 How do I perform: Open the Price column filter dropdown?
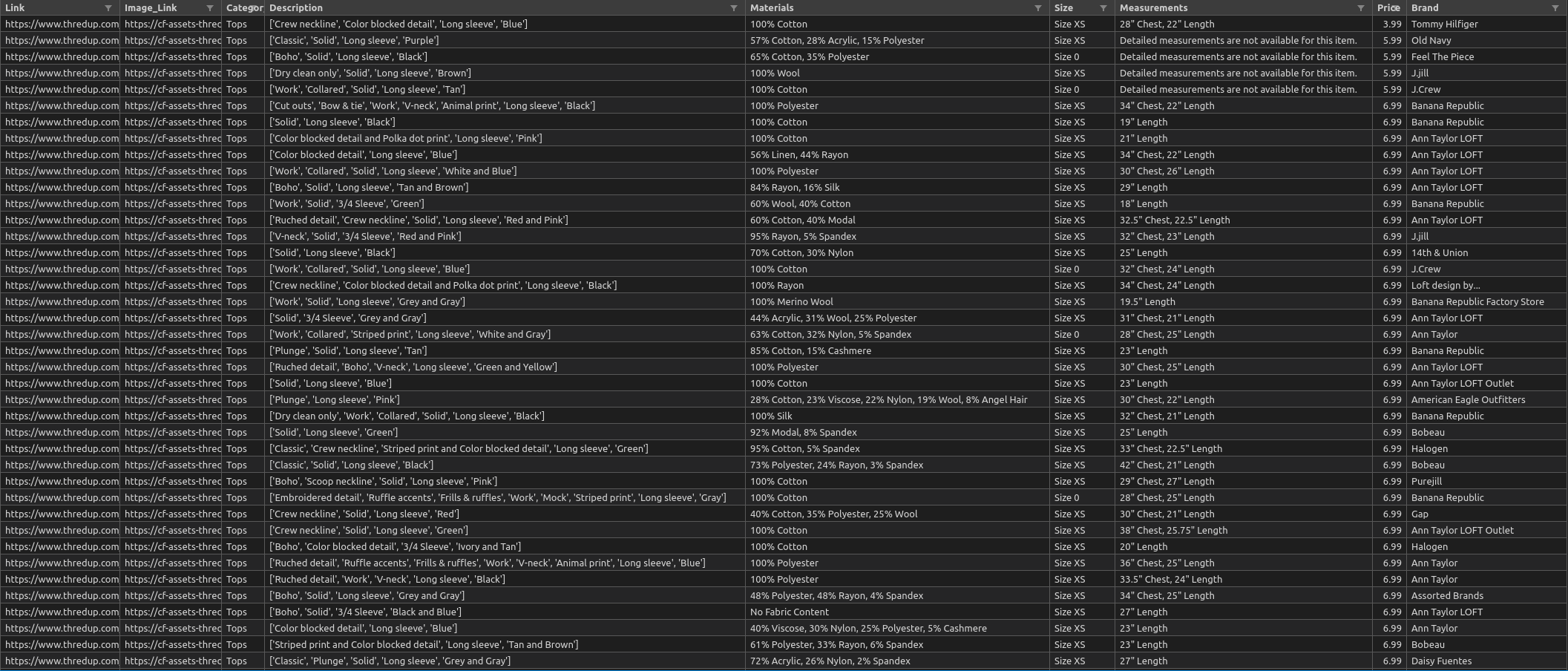(1396, 8)
